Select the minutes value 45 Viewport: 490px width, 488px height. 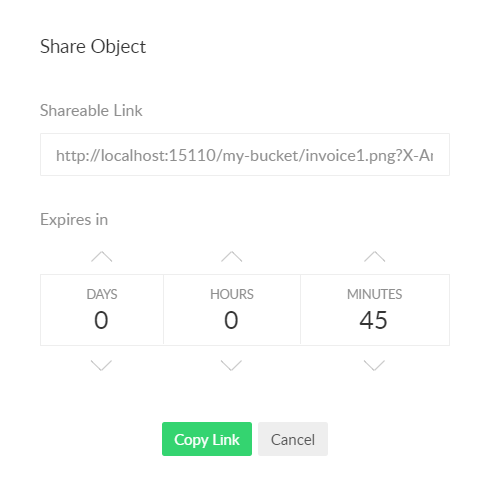(374, 320)
